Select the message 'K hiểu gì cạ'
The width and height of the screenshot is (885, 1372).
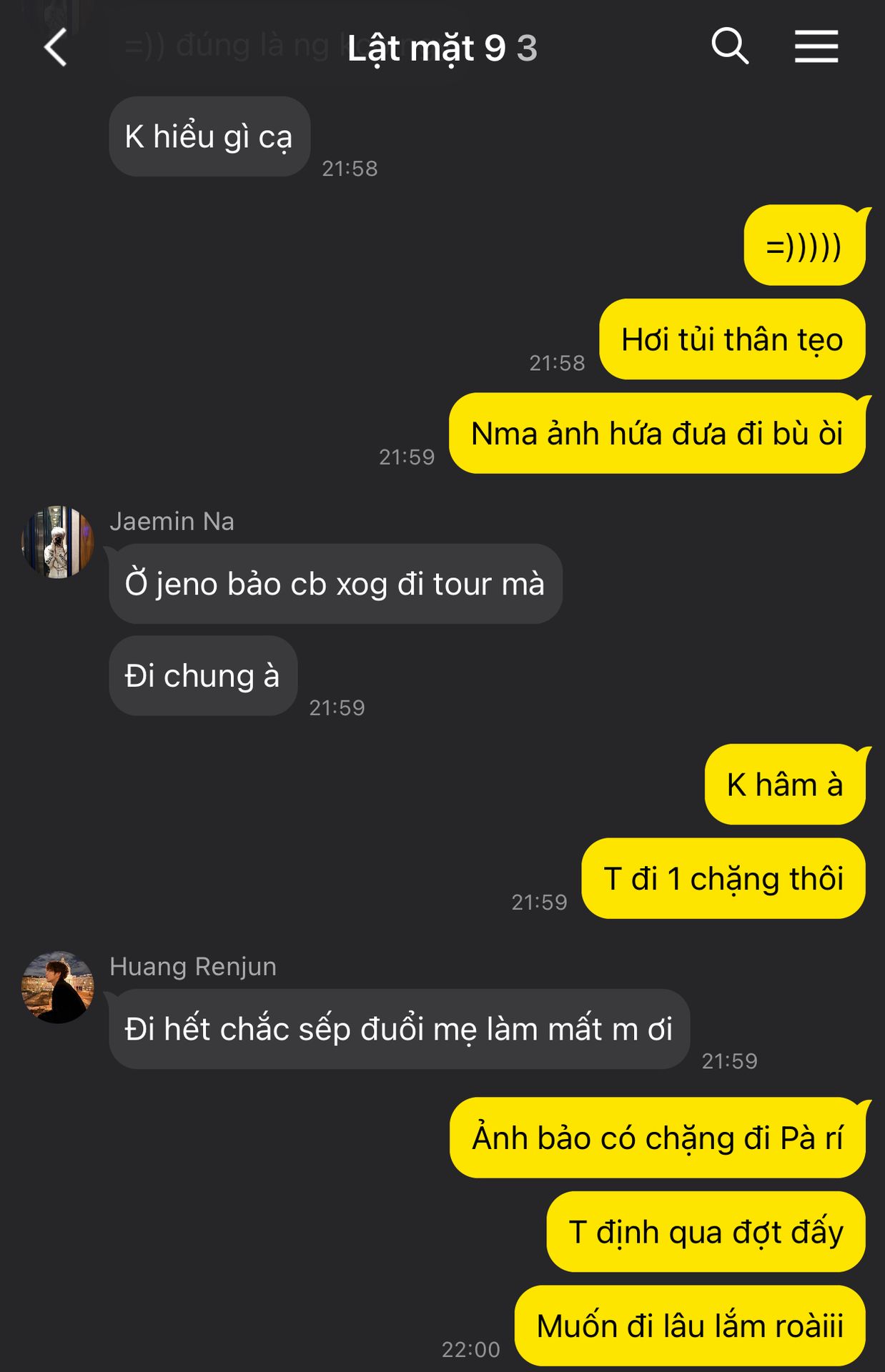[209, 136]
